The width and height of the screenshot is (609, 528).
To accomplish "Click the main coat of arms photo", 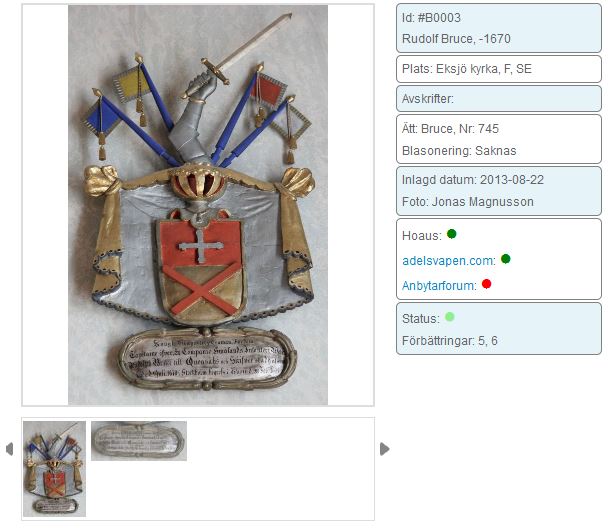I will [198, 205].
